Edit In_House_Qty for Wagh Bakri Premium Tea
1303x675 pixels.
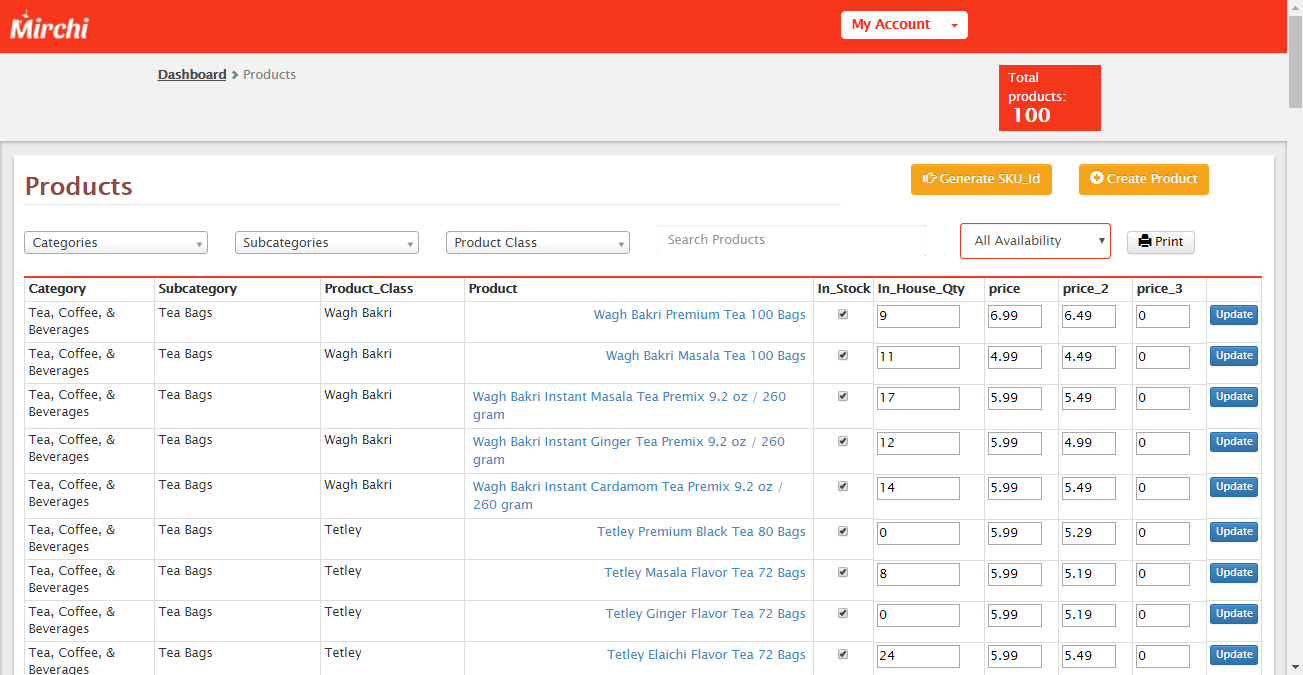[x=918, y=317]
